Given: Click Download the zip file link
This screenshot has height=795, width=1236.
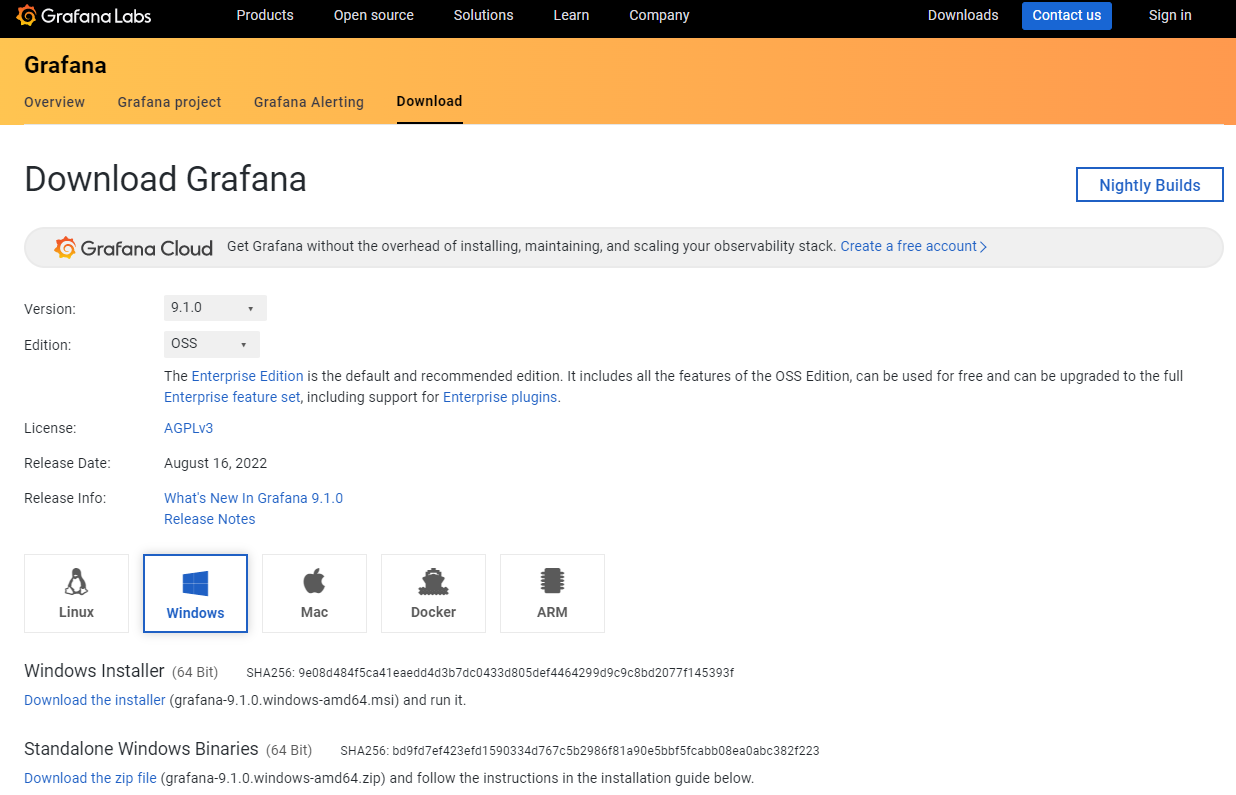Looking at the screenshot, I should [x=90, y=778].
